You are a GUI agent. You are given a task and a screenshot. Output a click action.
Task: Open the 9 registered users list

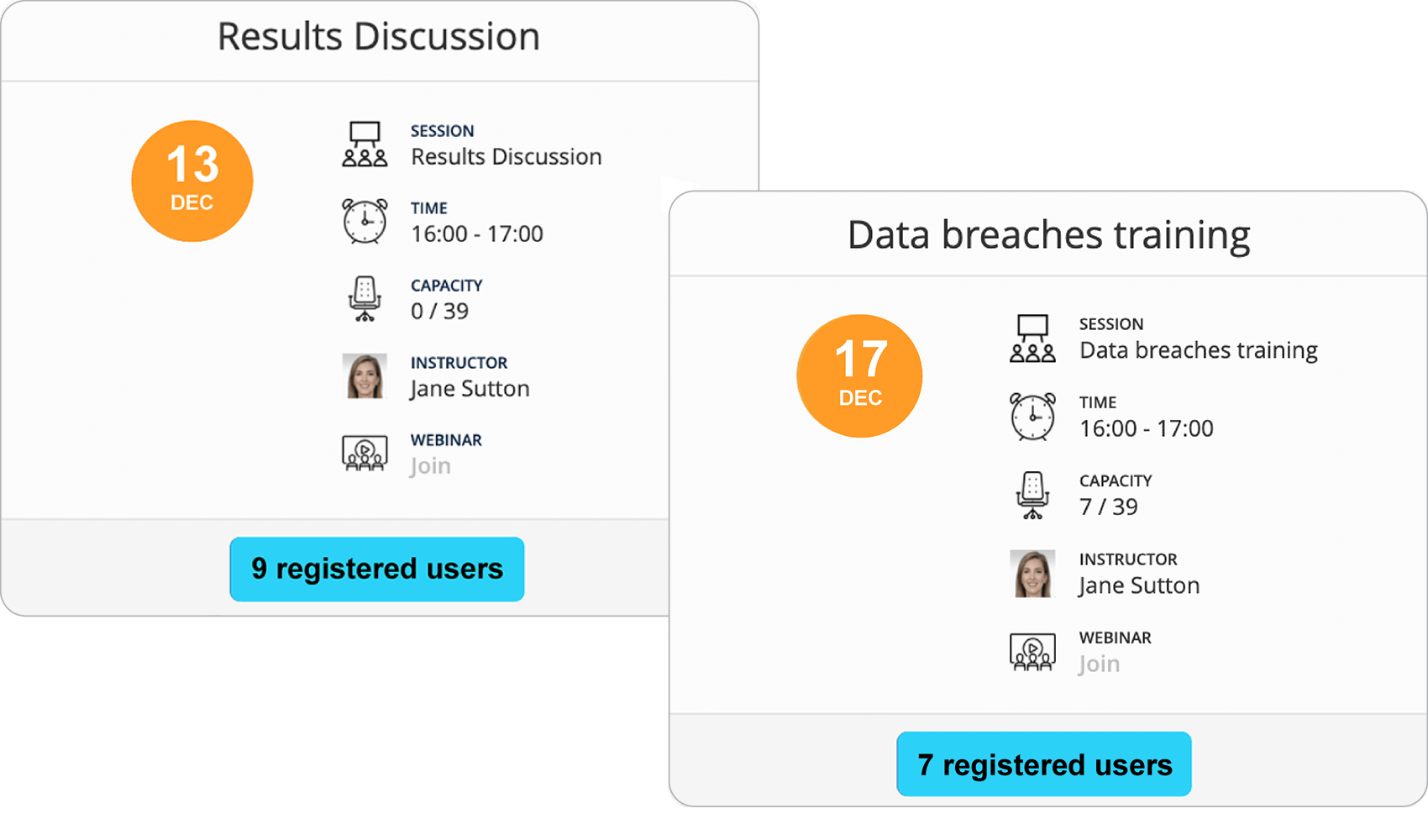tap(377, 570)
